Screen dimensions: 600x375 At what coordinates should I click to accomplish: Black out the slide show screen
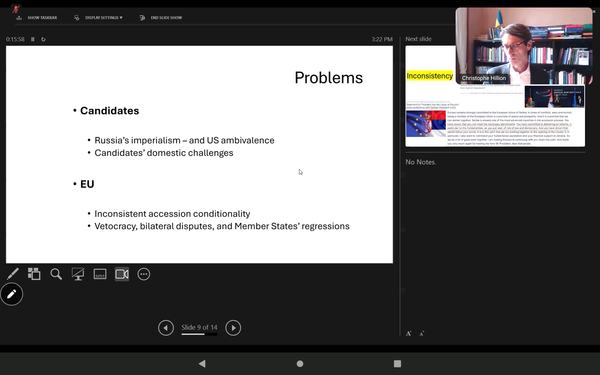[x=78, y=274]
